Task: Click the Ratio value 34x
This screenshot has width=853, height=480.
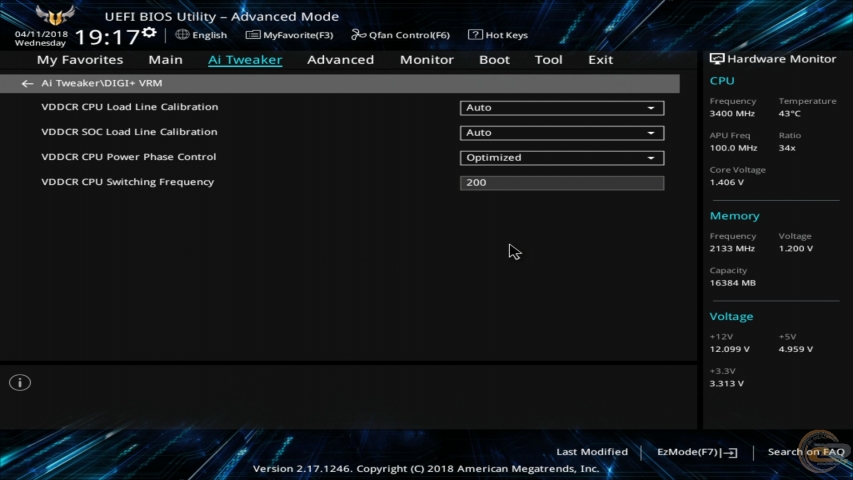Action: click(x=787, y=148)
